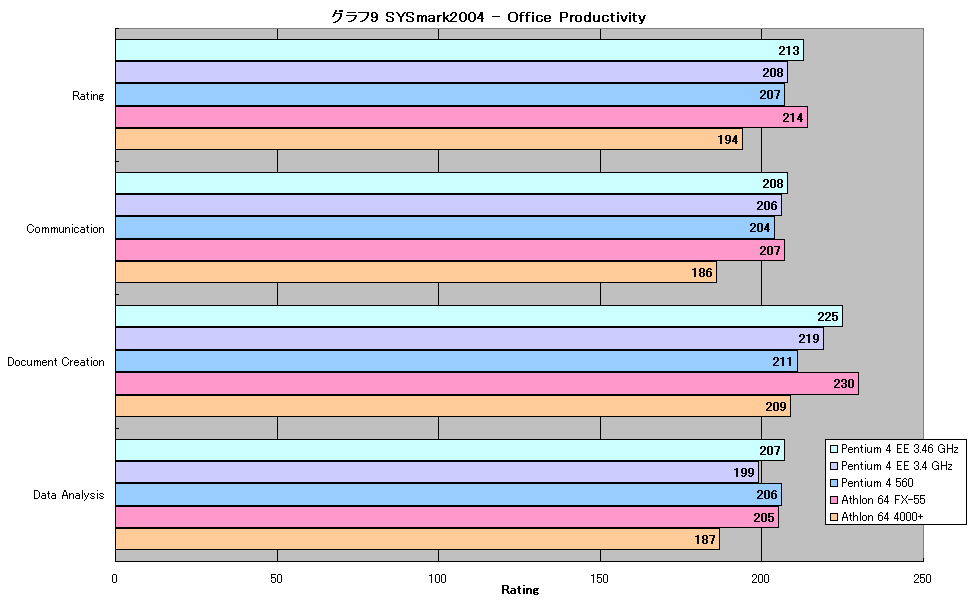Click the Athlon 64 4000+ legend swatch
The width and height of the screenshot is (972, 604).
pos(834,517)
